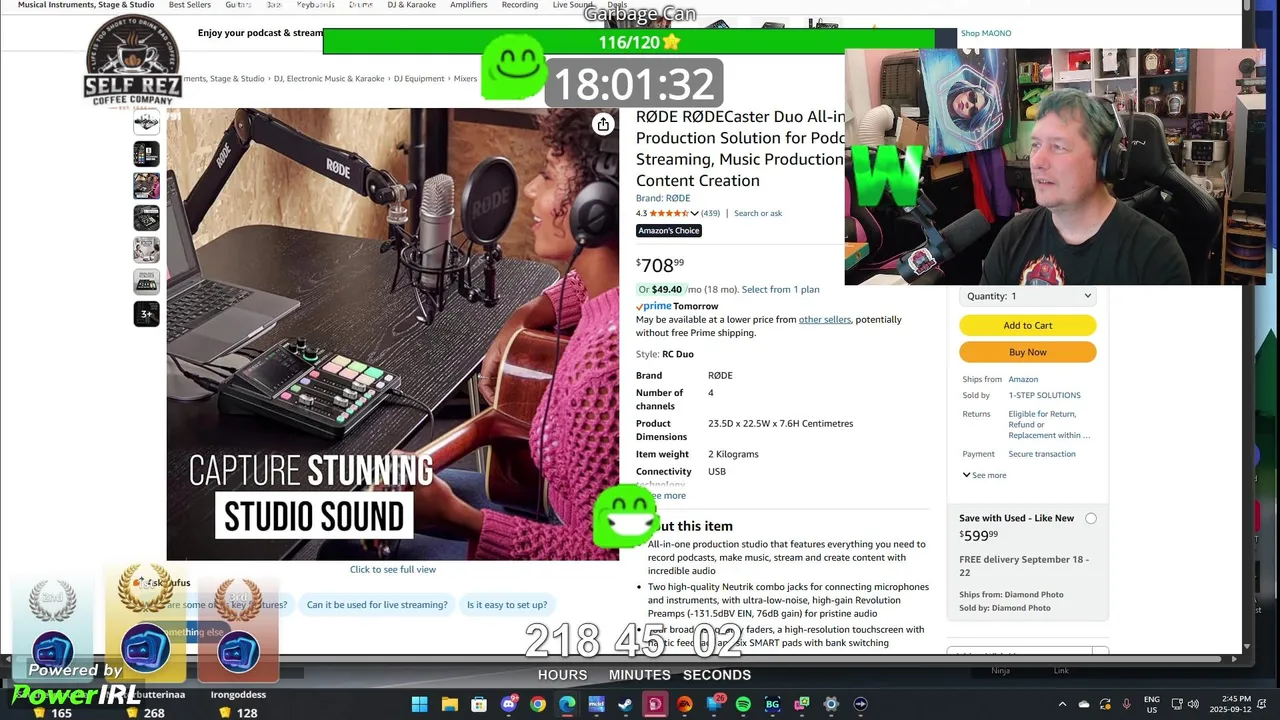Click the share icon on product image

(x=603, y=124)
